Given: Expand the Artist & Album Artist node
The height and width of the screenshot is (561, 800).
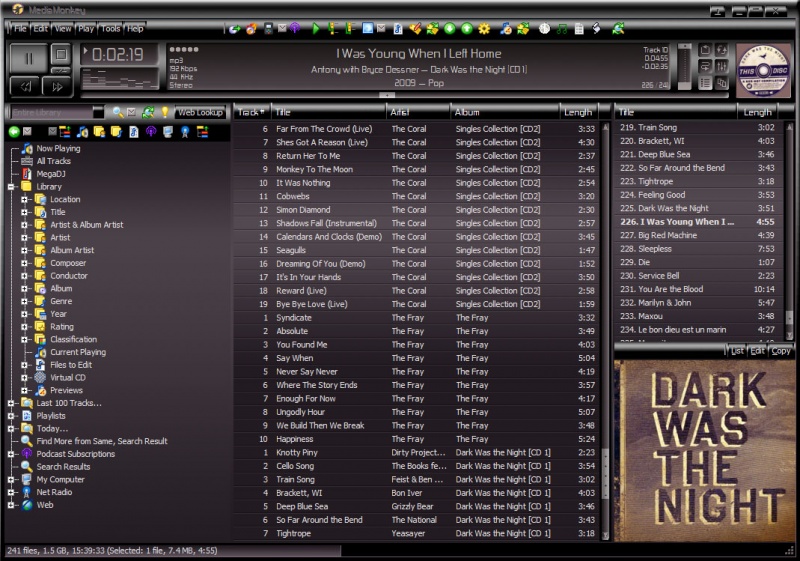Looking at the screenshot, I should tap(24, 225).
